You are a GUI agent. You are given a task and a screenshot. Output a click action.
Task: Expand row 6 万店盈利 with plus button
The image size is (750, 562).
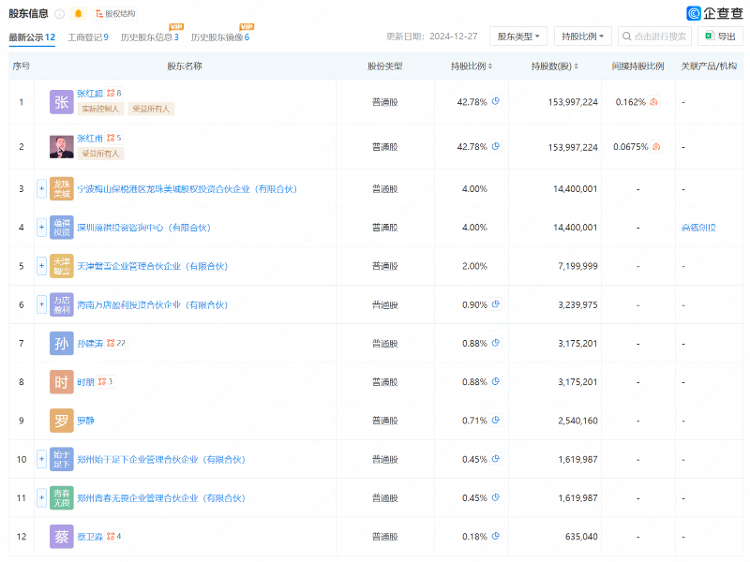(x=42, y=305)
